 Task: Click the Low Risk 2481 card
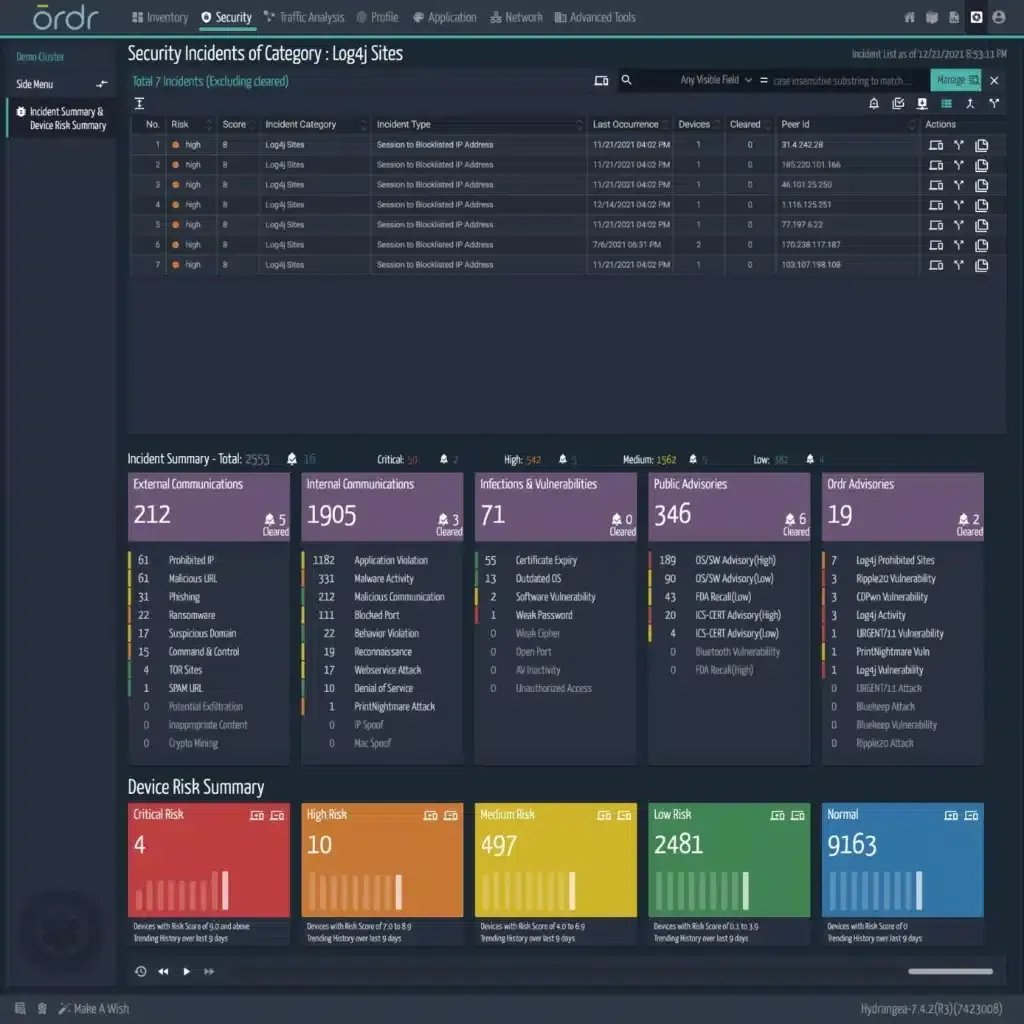(729, 859)
